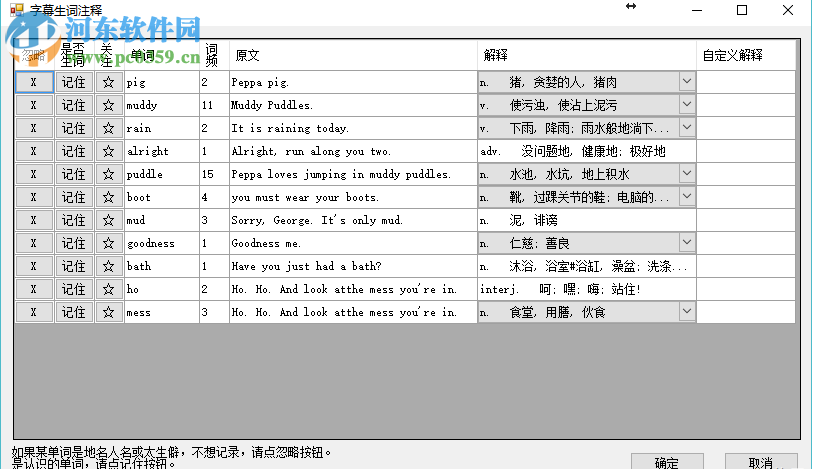Ignore the word goodness with X
This screenshot has width=815, height=469.
click(x=34, y=243)
